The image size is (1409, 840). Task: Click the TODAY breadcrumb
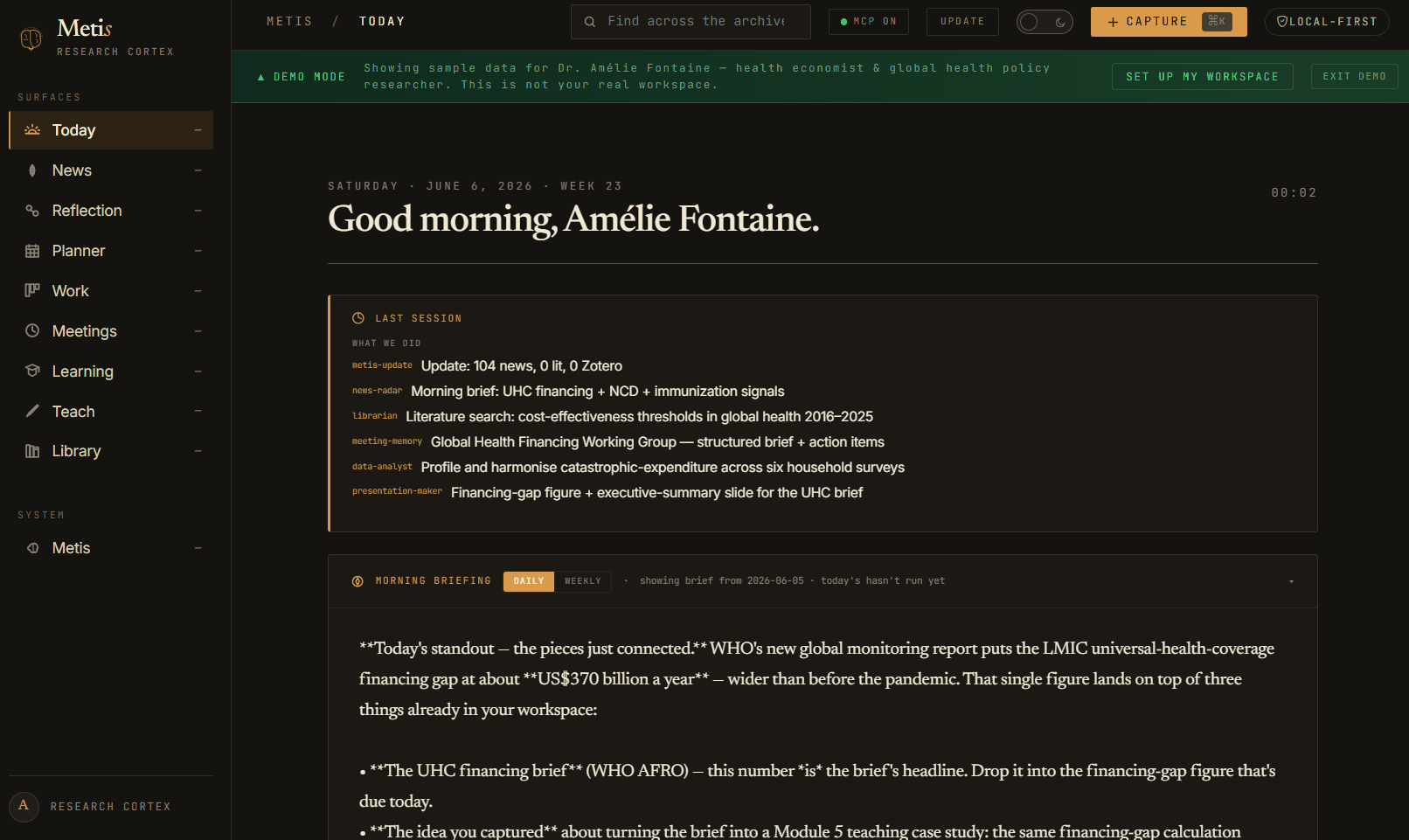[382, 21]
